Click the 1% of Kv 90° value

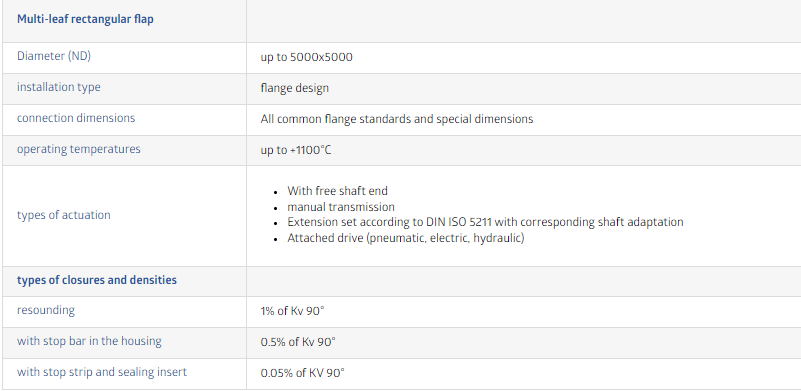click(x=292, y=311)
